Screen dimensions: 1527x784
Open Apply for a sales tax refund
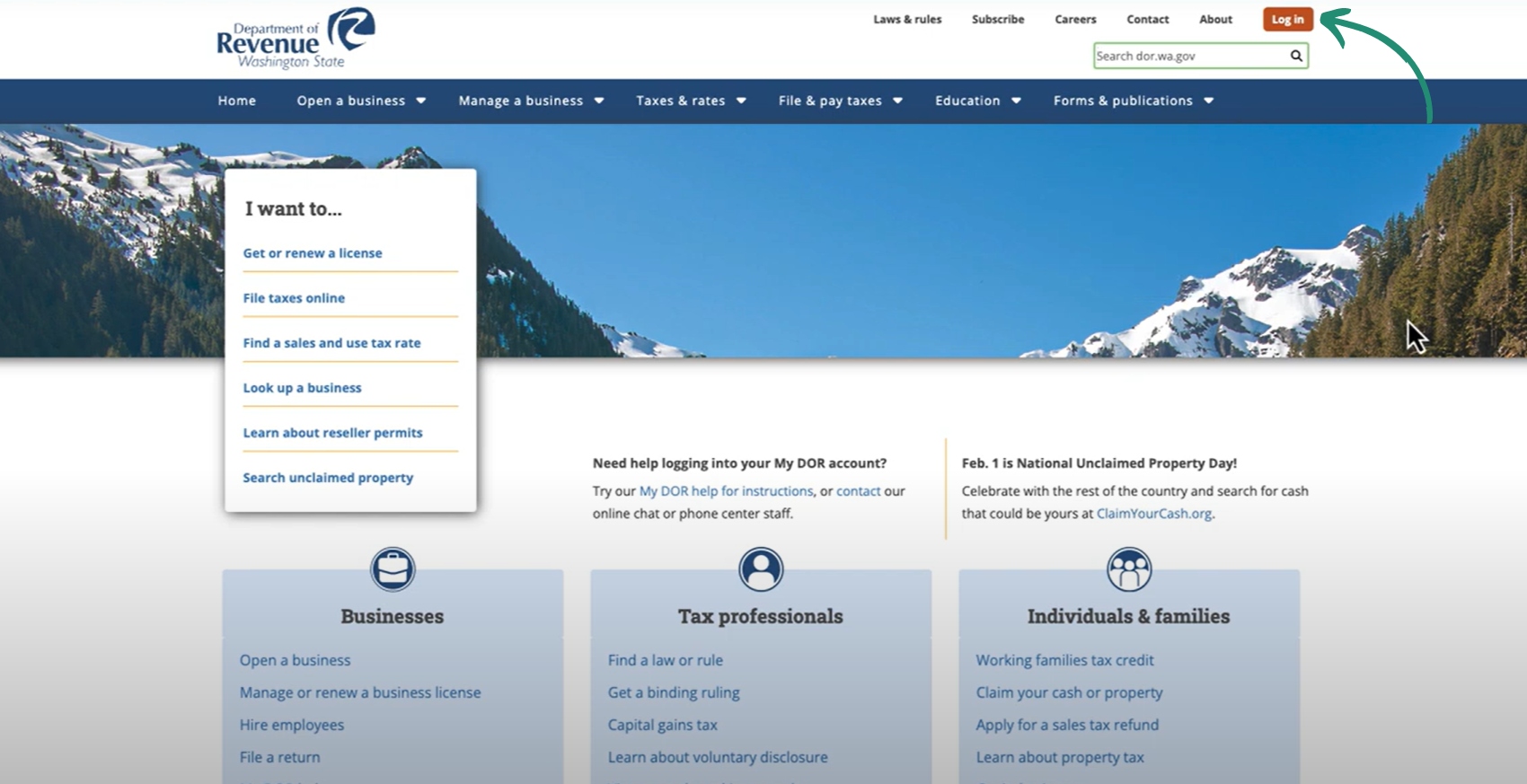[1067, 725]
